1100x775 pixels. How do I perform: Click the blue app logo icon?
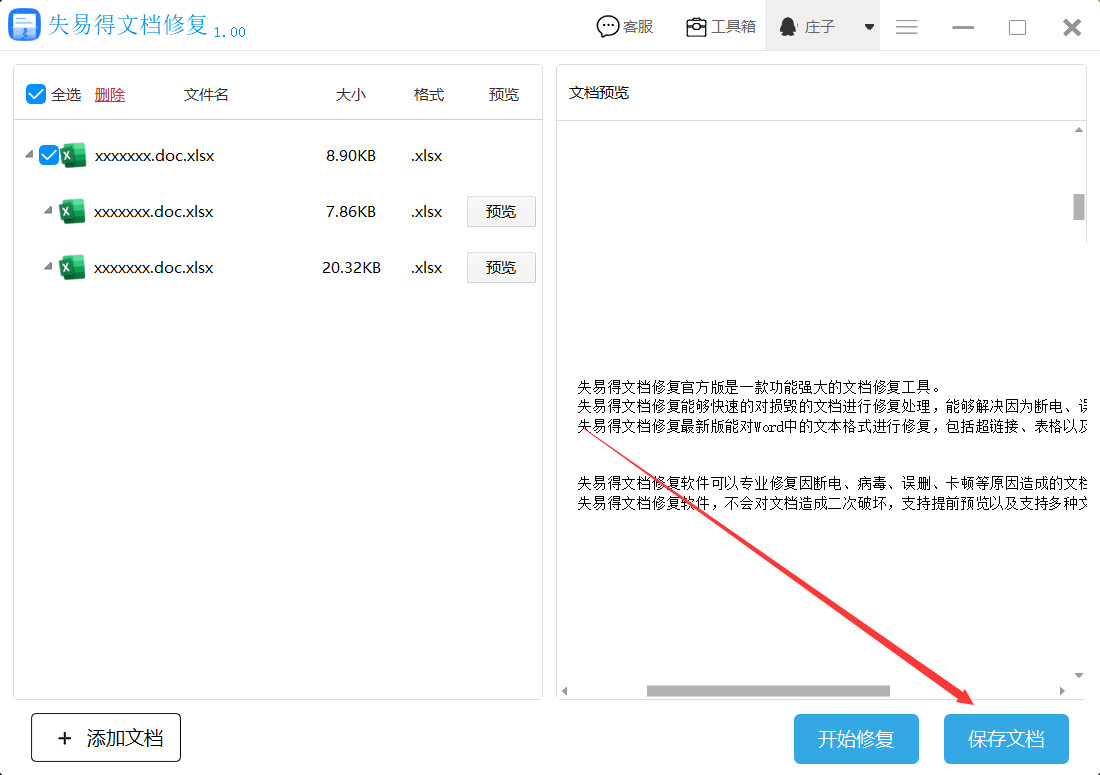click(x=24, y=25)
